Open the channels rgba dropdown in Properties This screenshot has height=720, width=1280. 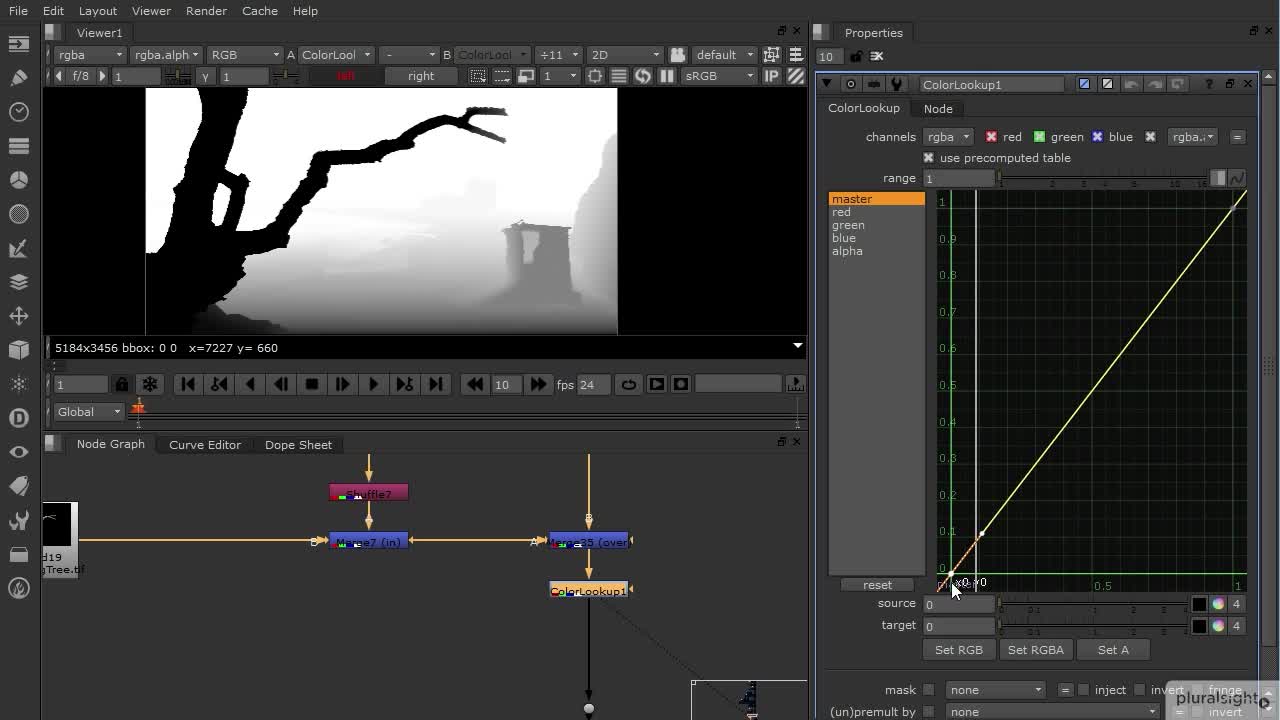click(948, 137)
